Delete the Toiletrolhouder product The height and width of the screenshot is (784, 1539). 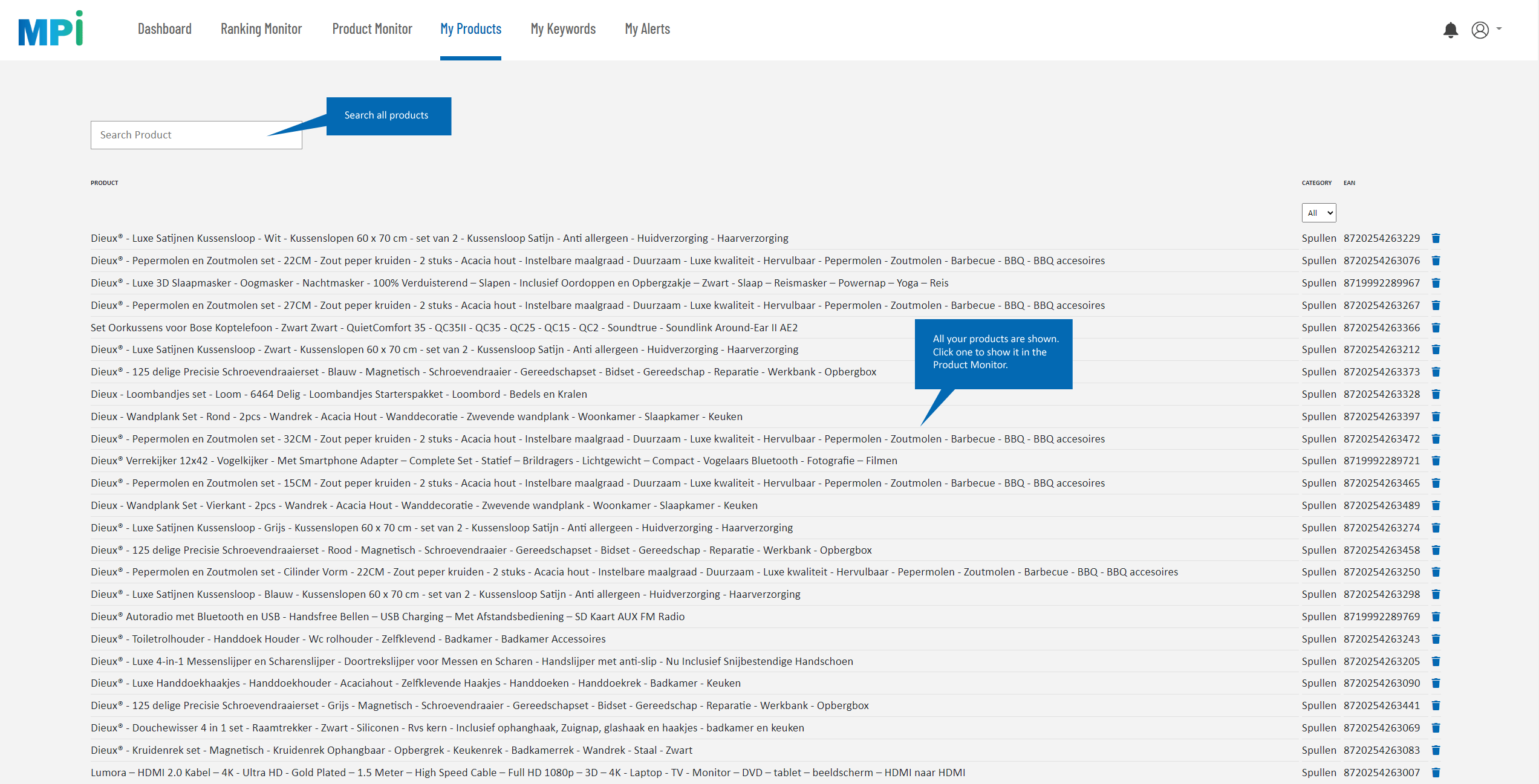coord(1436,639)
